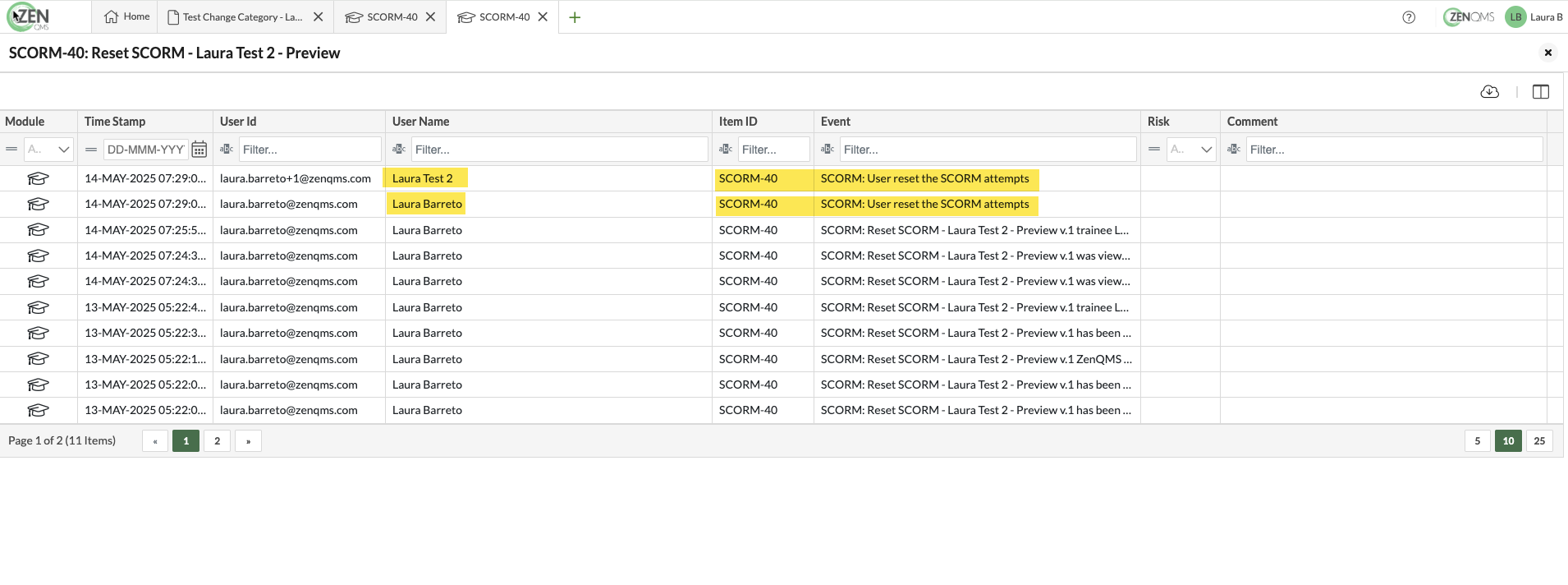Open the Home tab
This screenshot has width=1568, height=585.
(x=127, y=16)
